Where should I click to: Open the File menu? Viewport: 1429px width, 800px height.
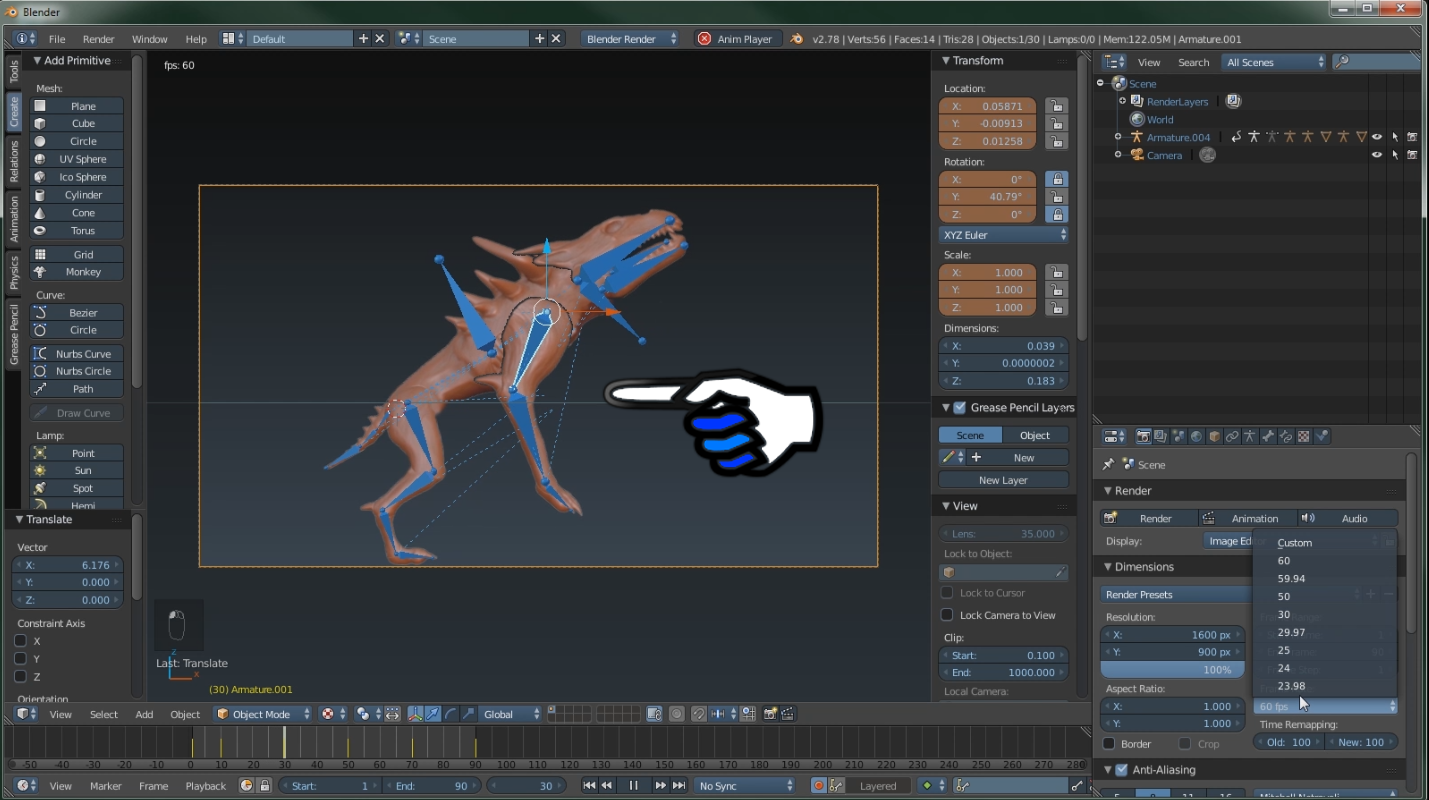[x=57, y=39]
